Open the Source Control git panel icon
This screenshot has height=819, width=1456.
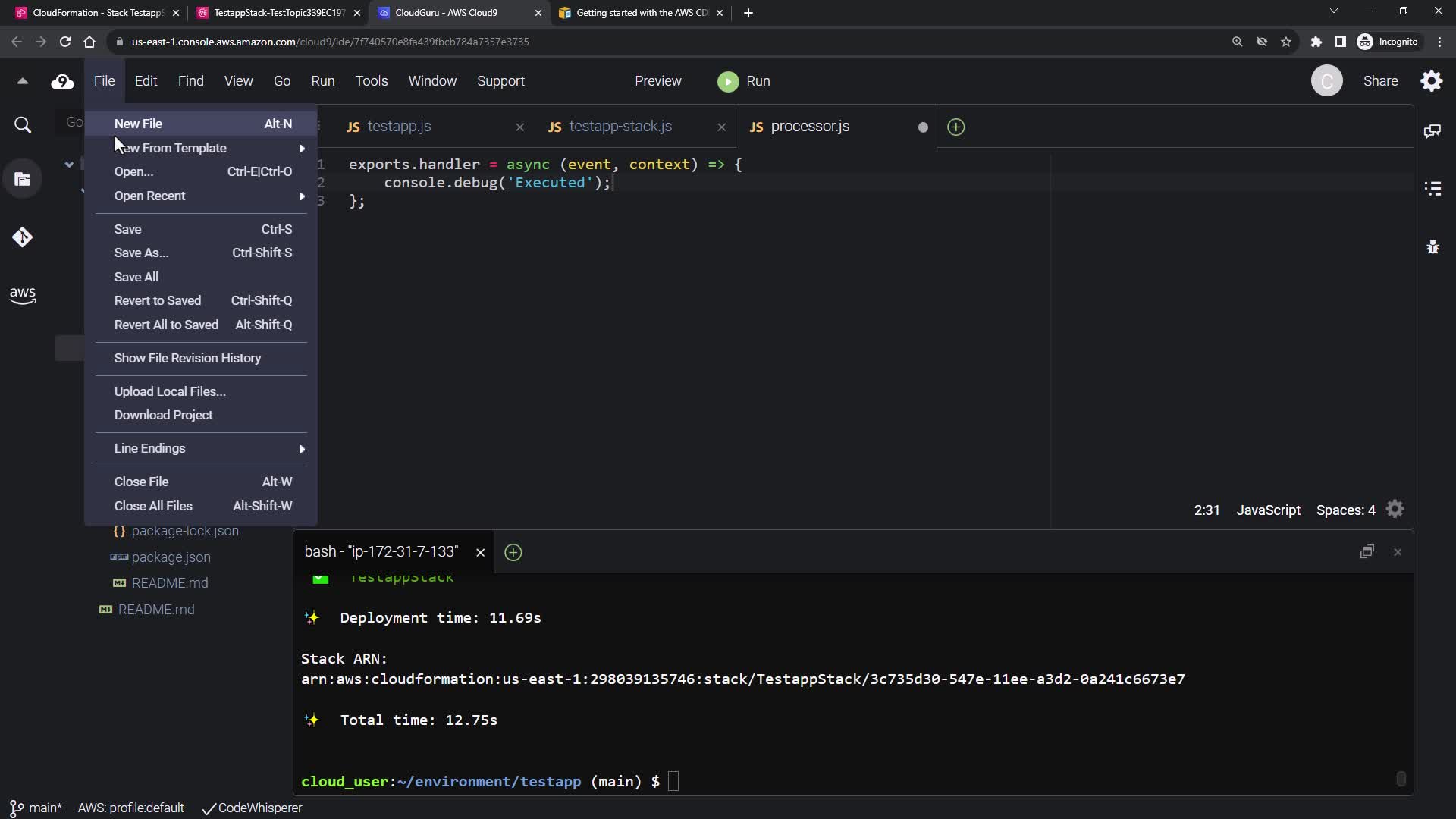tap(22, 237)
